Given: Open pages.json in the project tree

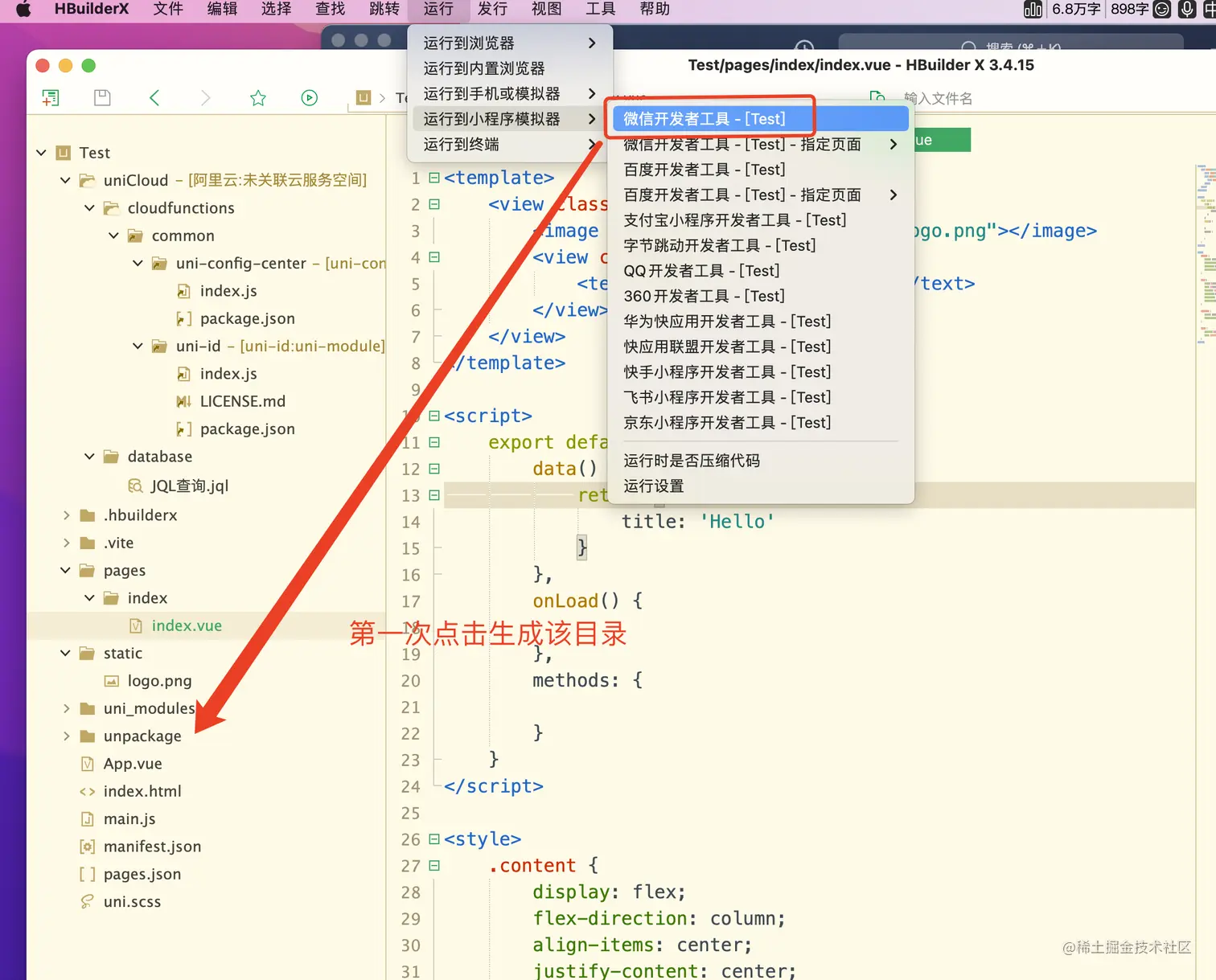Looking at the screenshot, I should (x=142, y=875).
